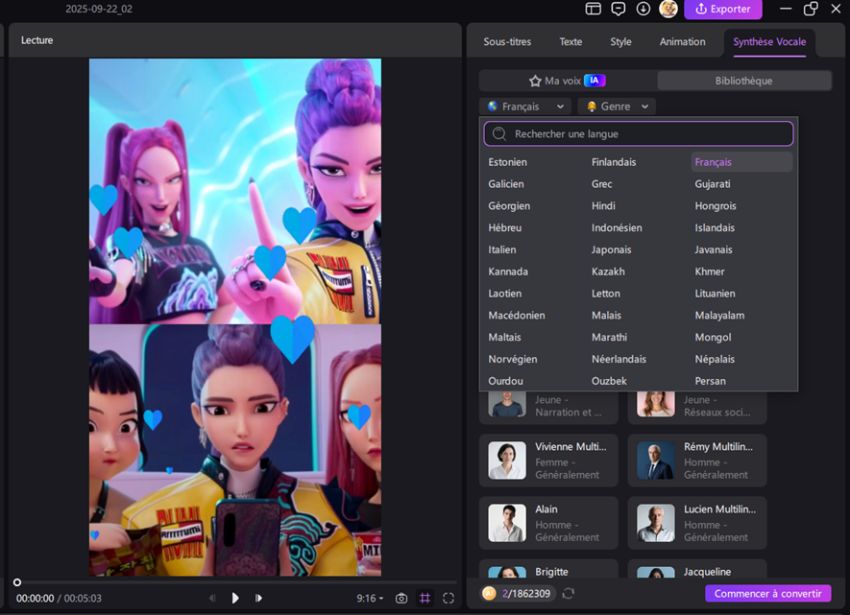Viewport: 850px width, 615px height.
Task: Switch to Bibliothèque voice library
Action: coord(743,80)
